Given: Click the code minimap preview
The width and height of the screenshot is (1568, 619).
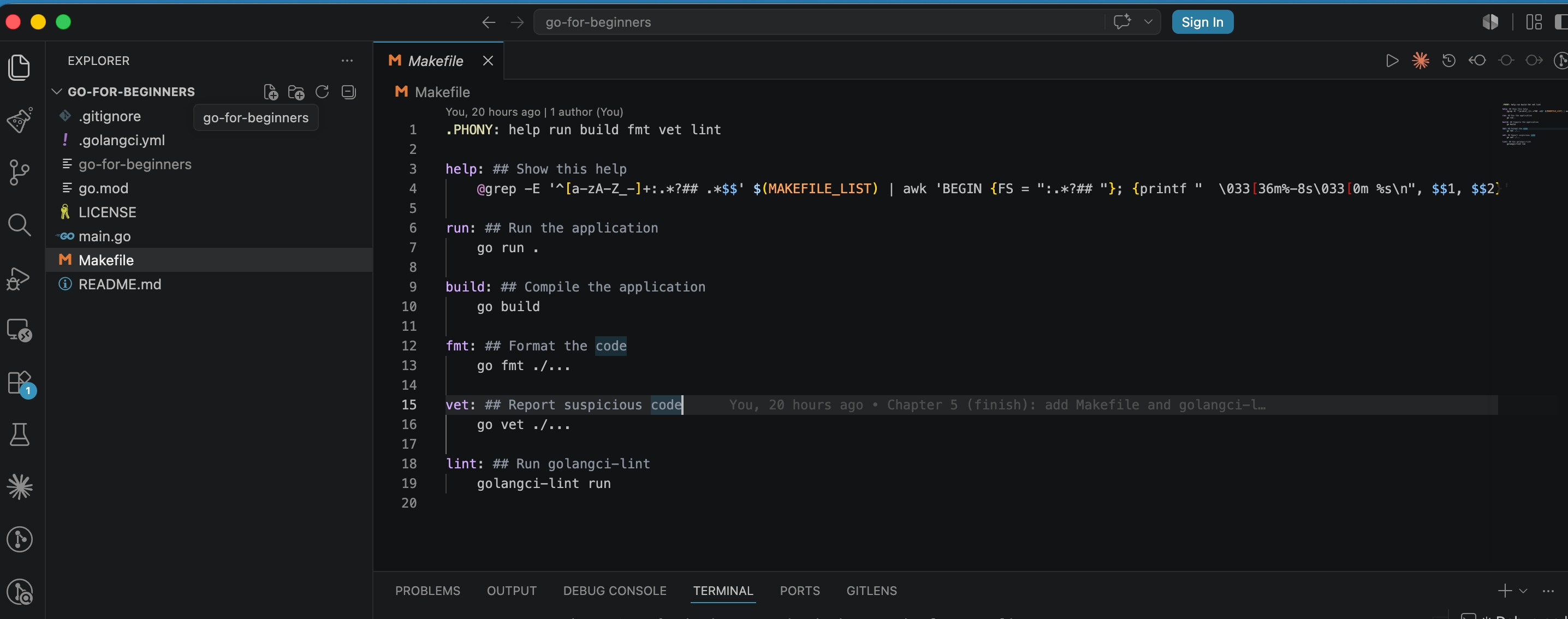Looking at the screenshot, I should [1534, 125].
